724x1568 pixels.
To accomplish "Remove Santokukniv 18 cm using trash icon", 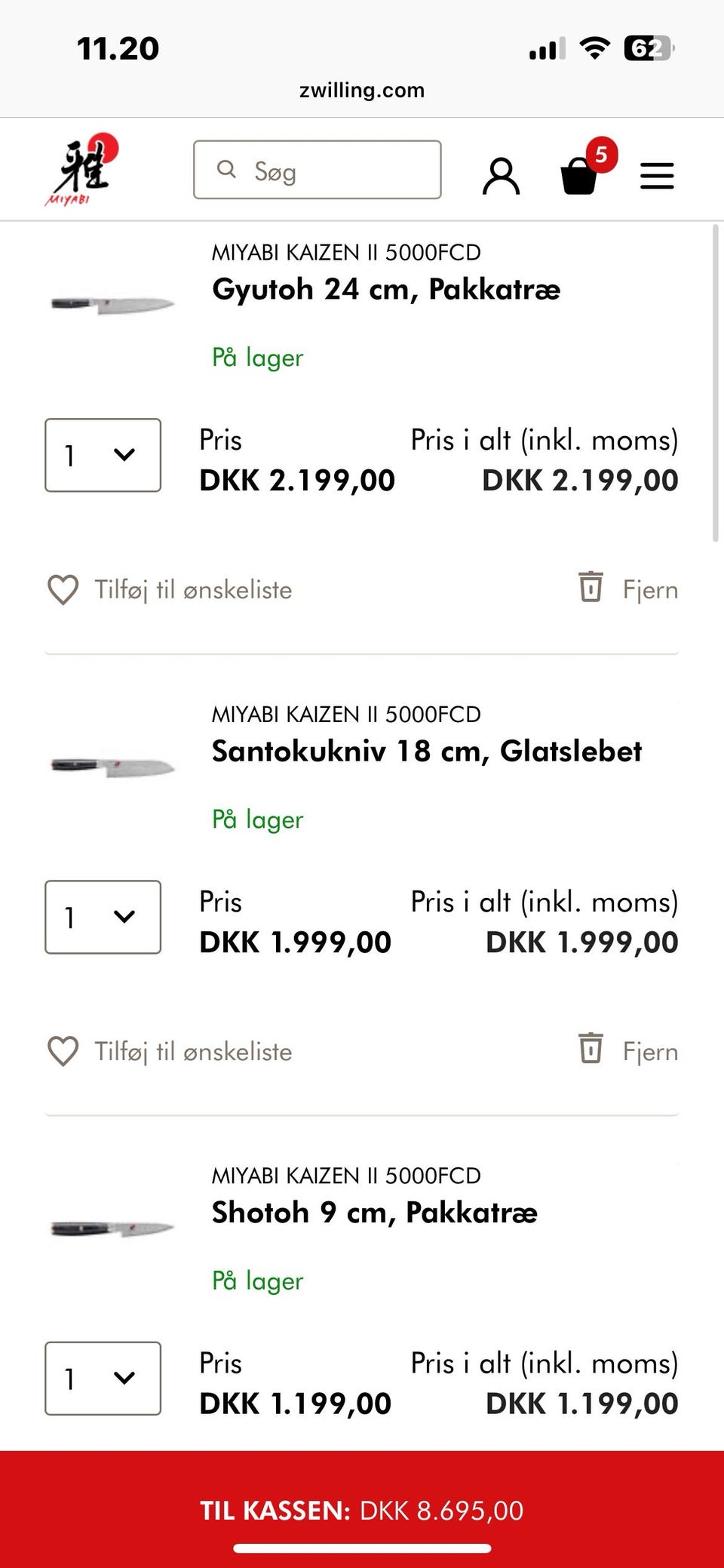I will [591, 1048].
